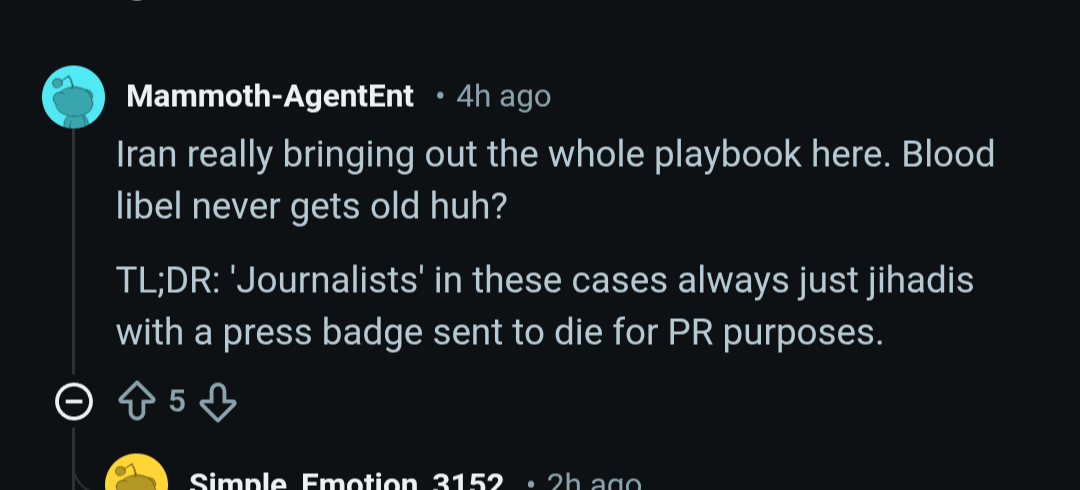Viewport: 1080px width, 490px height.
Task: Click the line beginning with 'TL;DR'
Action: pyautogui.click(x=545, y=281)
